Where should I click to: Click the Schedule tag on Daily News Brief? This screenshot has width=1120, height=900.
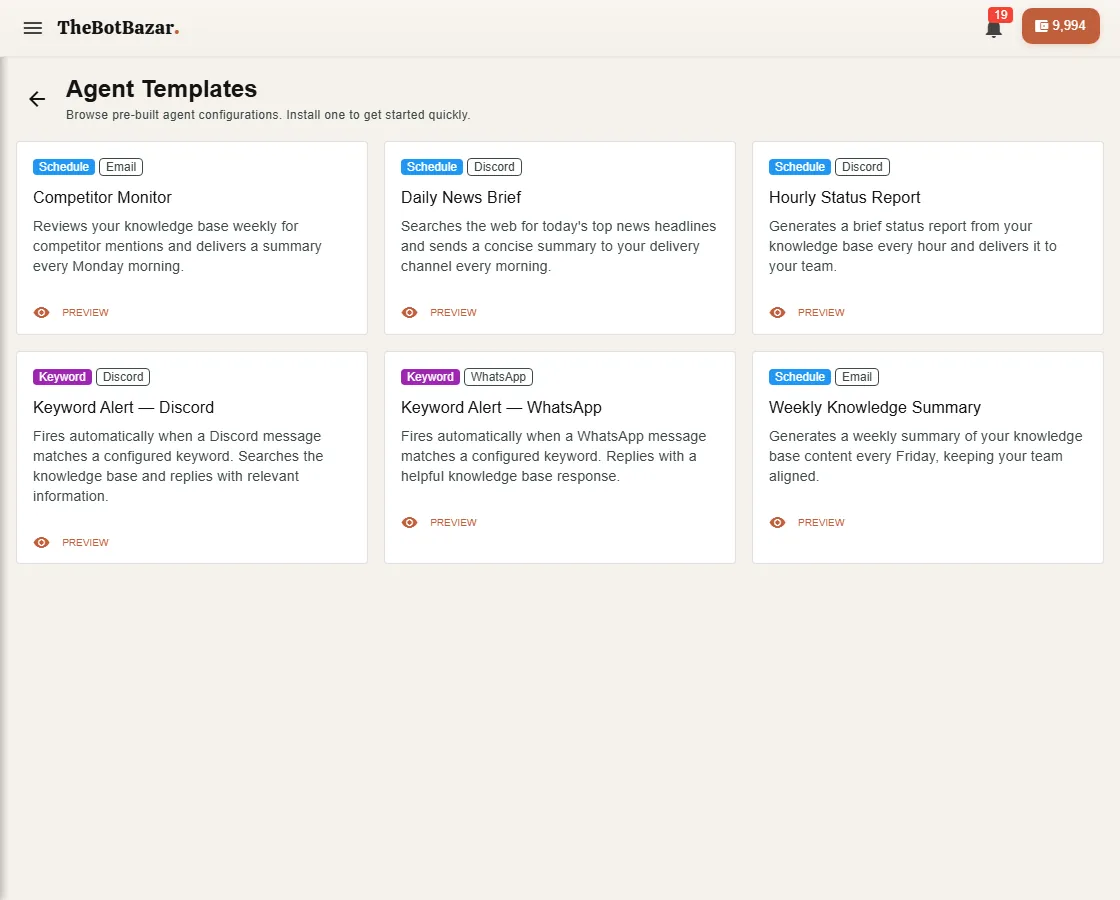pyautogui.click(x=431, y=166)
